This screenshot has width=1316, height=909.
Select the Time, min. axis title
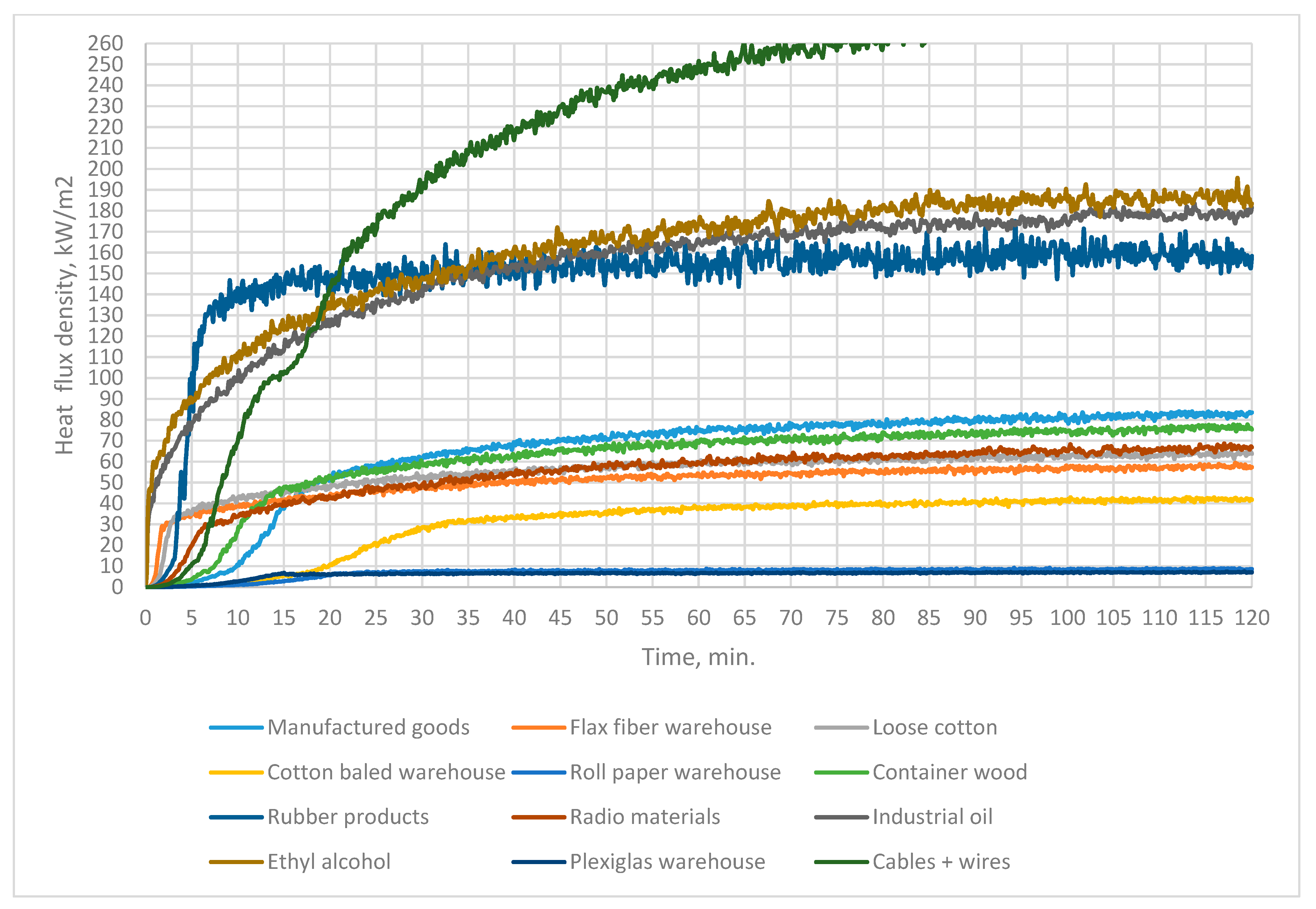pyautogui.click(x=698, y=657)
